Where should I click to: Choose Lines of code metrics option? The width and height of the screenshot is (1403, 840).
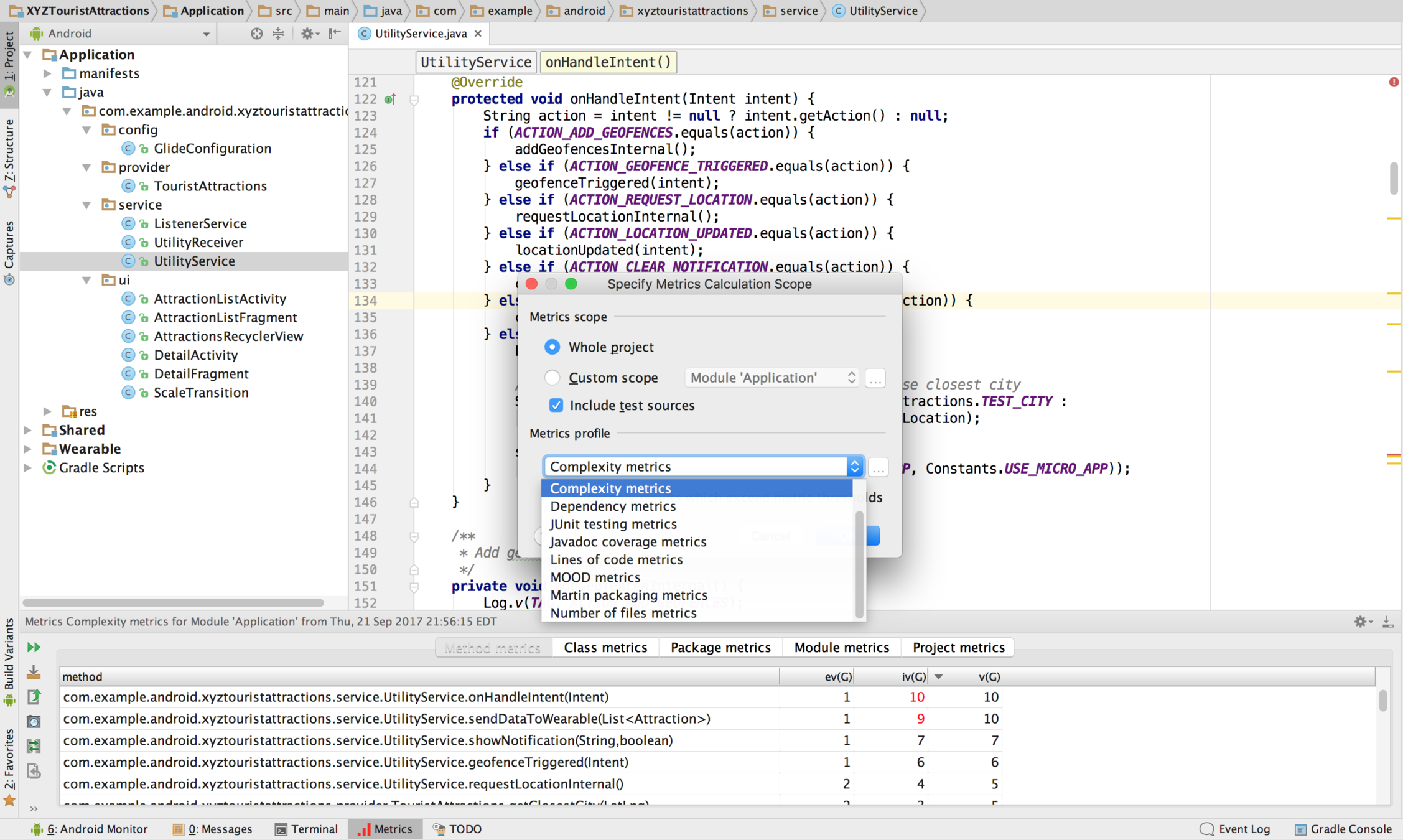tap(616, 559)
